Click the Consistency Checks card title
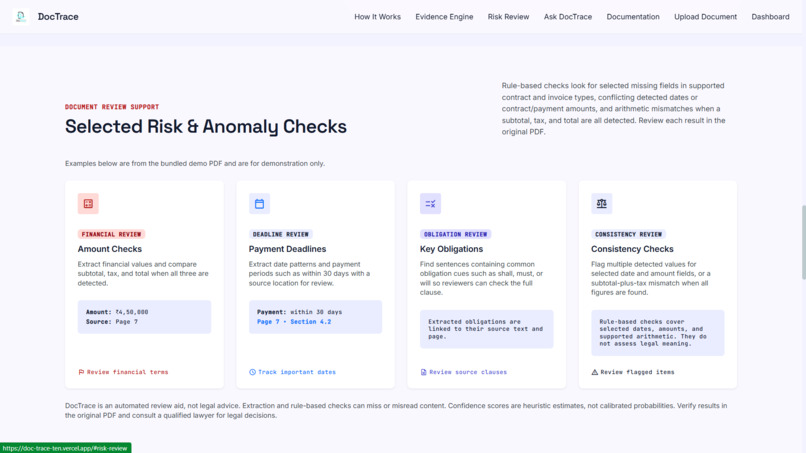The height and width of the screenshot is (453, 806). pos(632,249)
